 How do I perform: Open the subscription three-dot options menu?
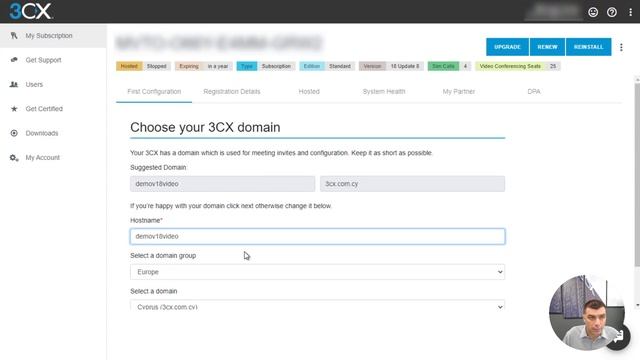[x=621, y=47]
